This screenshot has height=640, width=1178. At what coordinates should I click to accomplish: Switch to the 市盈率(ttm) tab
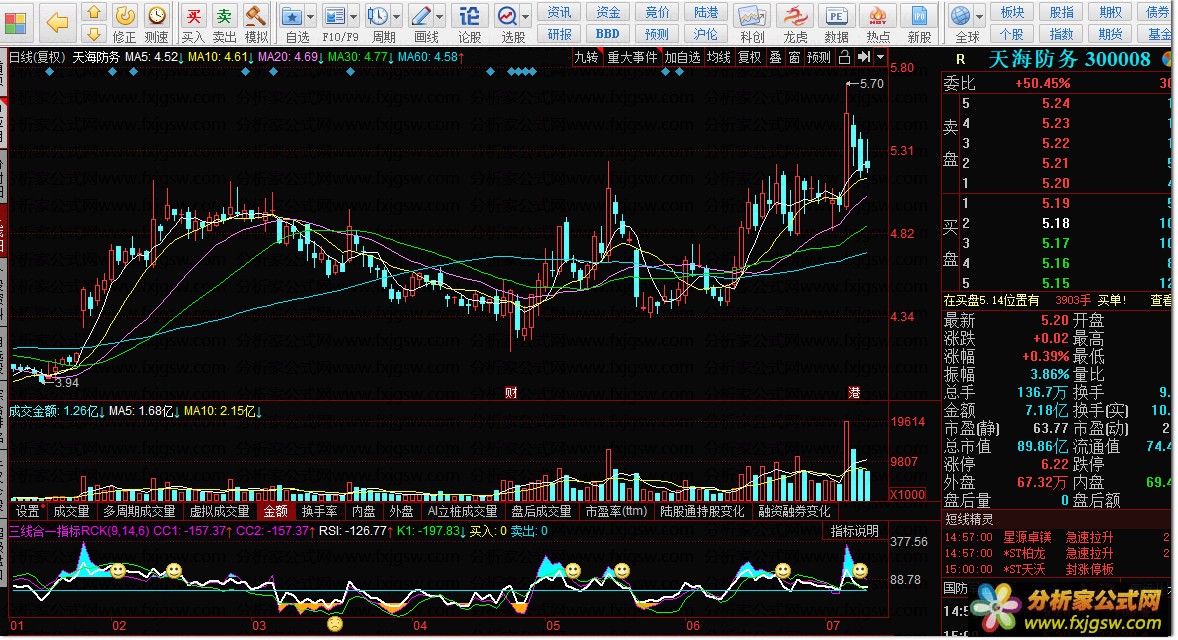[x=616, y=512]
